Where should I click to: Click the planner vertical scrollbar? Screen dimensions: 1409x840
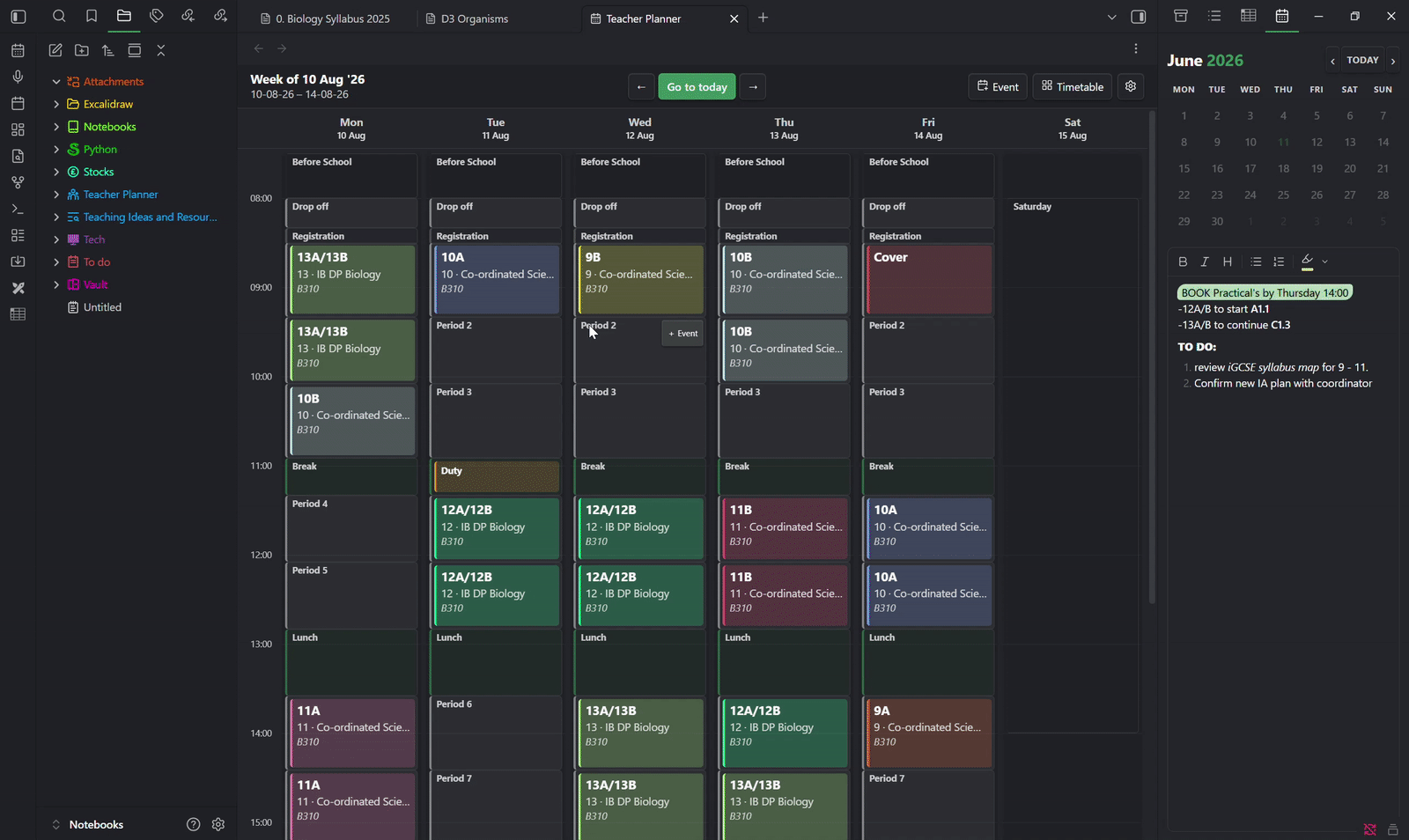tap(1151, 357)
